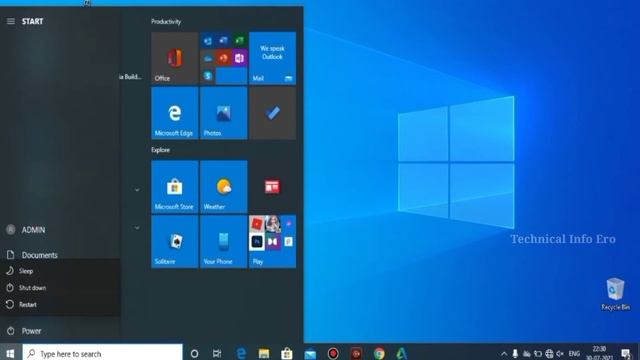Open the Action Center notifications icon
The image size is (640, 360).
point(626,353)
